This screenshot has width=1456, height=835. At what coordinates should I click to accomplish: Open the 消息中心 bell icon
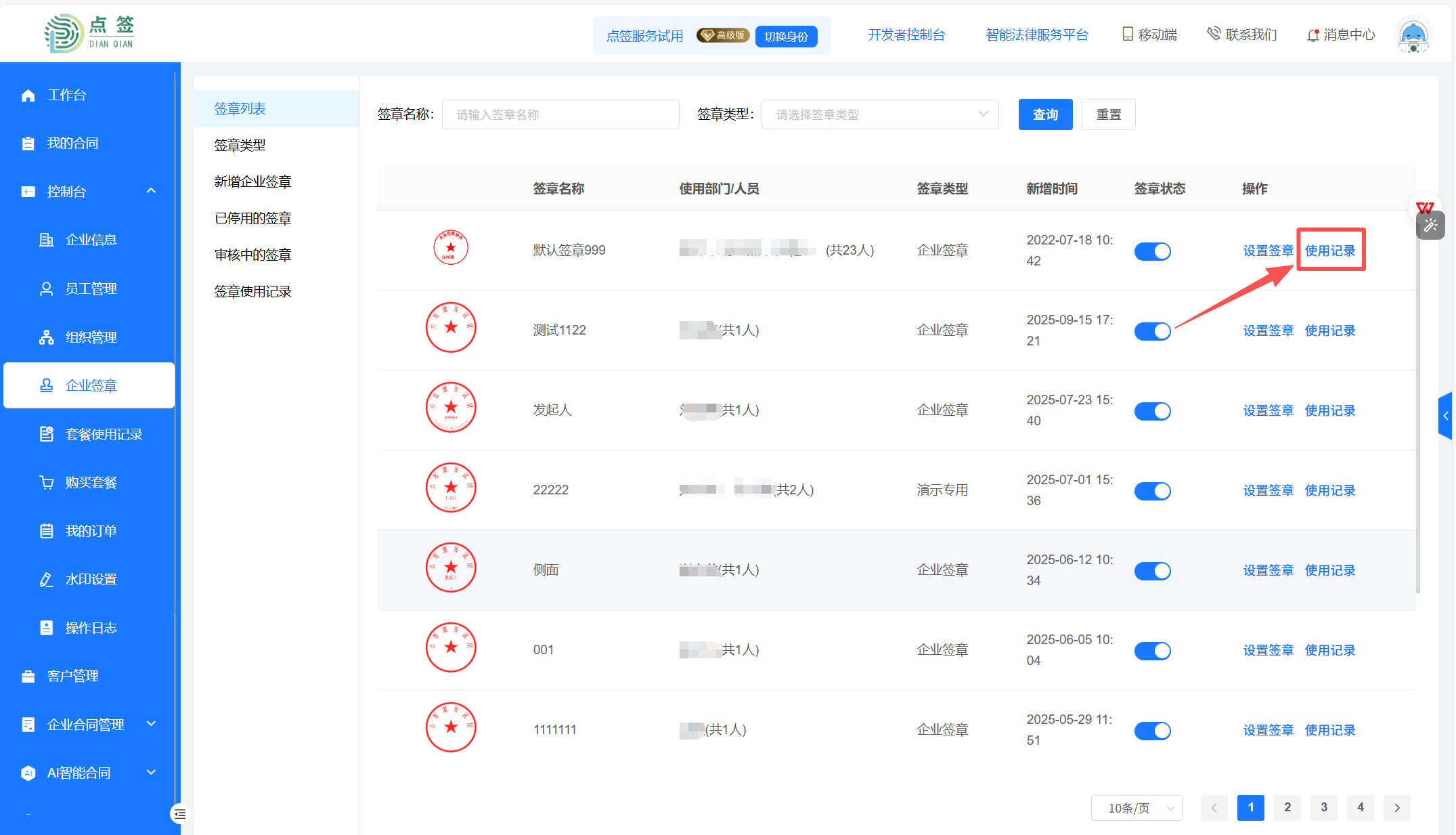(1312, 35)
